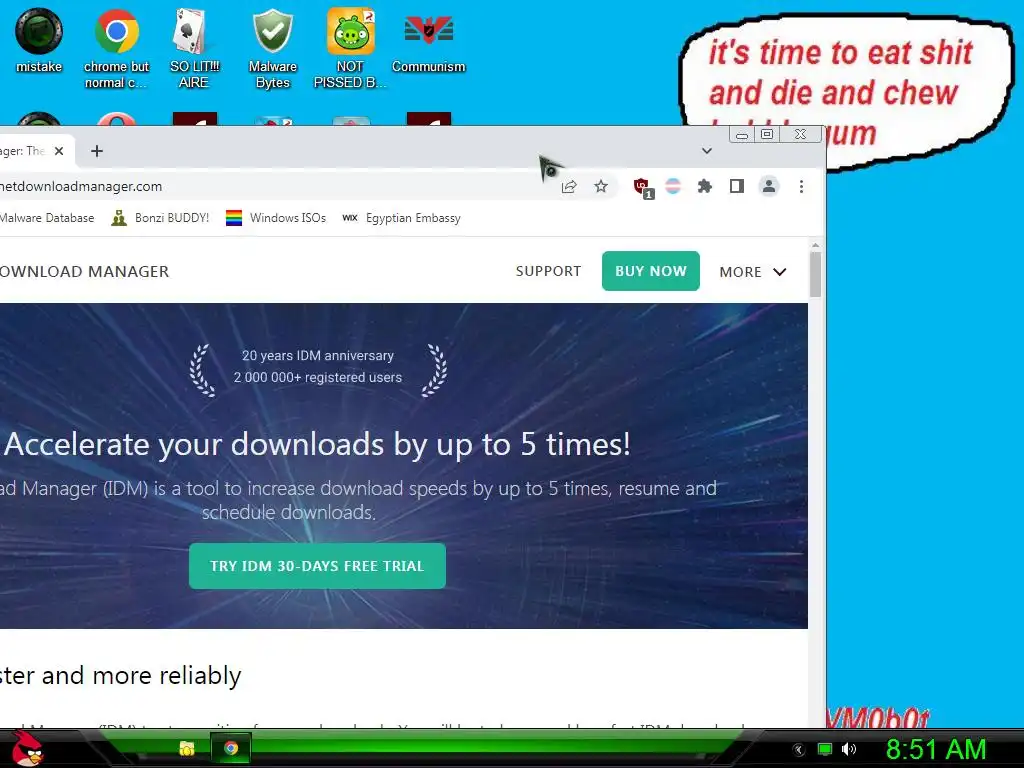Bookmark this page with the star icon
This screenshot has height=768, width=1024.
[601, 187]
